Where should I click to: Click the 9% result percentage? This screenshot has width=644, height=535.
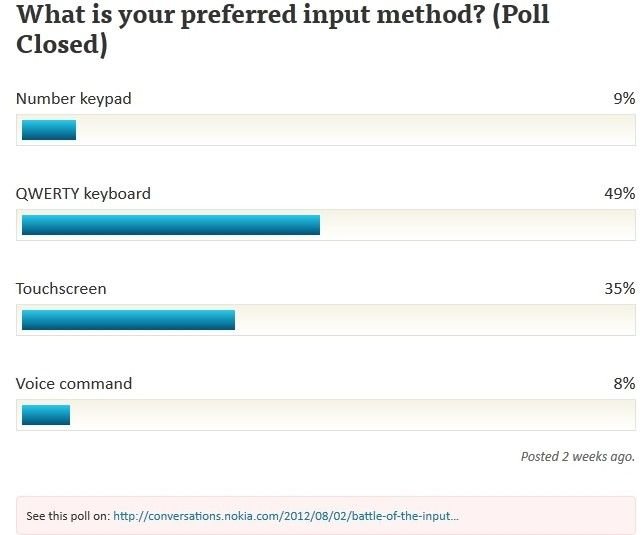[x=624, y=99]
